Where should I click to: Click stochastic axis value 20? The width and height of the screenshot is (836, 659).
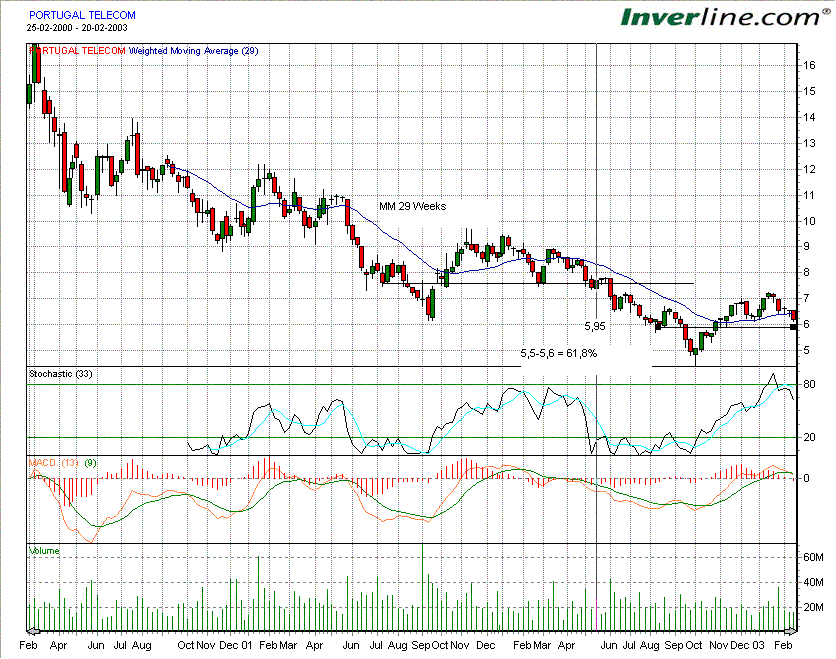(x=809, y=437)
